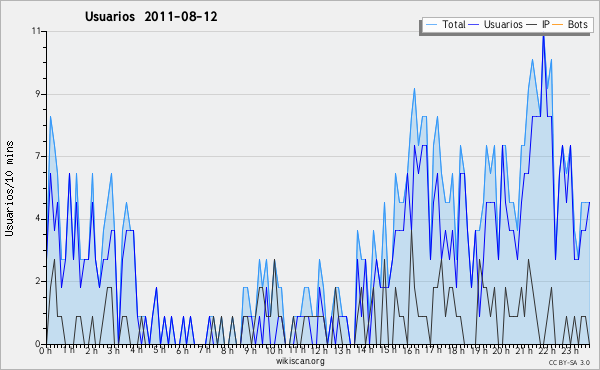Click the y-axis value 4
600x370 pixels.
point(38,219)
